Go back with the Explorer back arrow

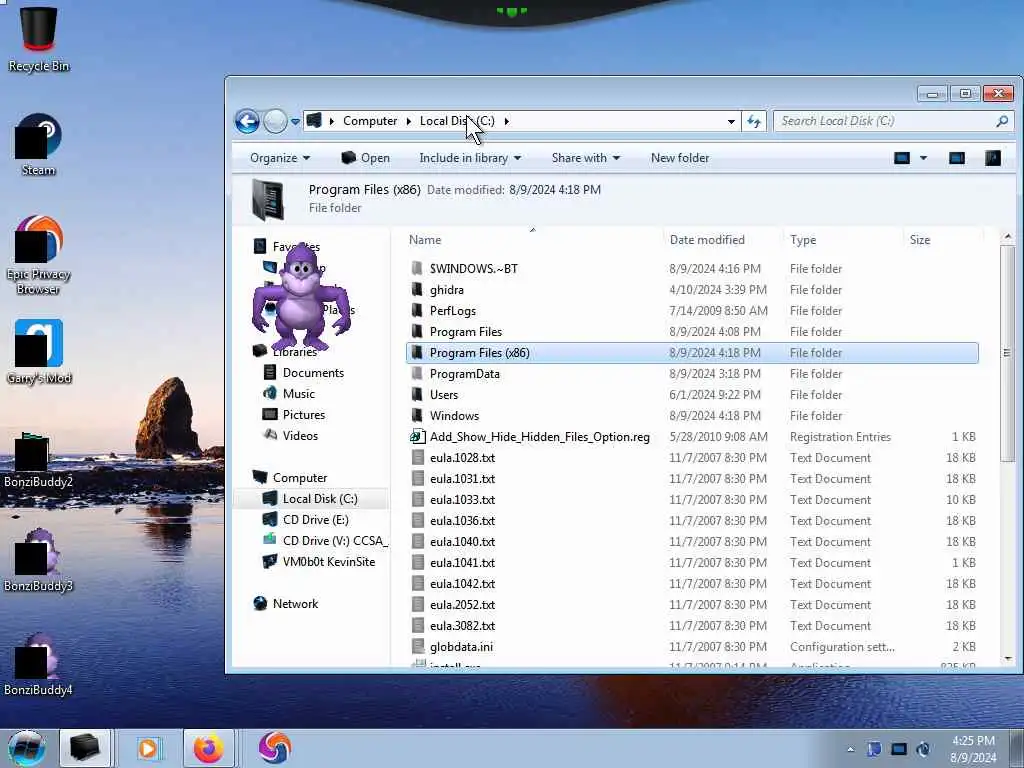(248, 121)
